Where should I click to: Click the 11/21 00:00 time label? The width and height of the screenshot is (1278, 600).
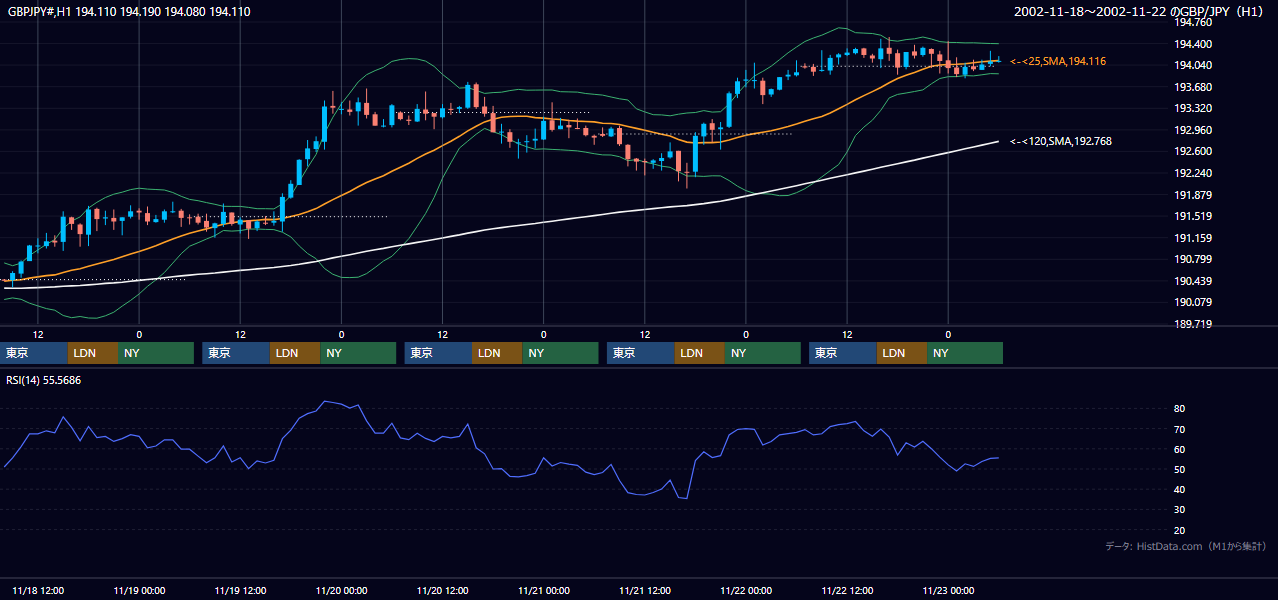[544, 591]
